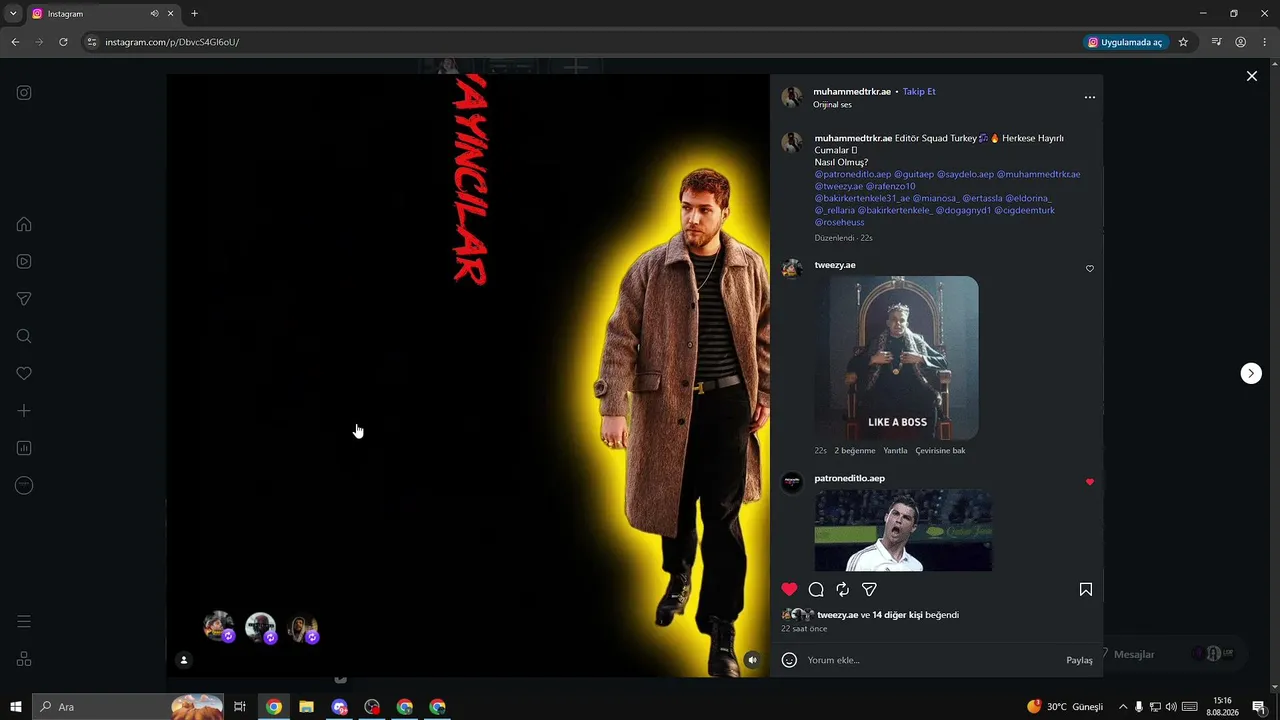Click the Yorum ekle comment field

click(x=932, y=660)
